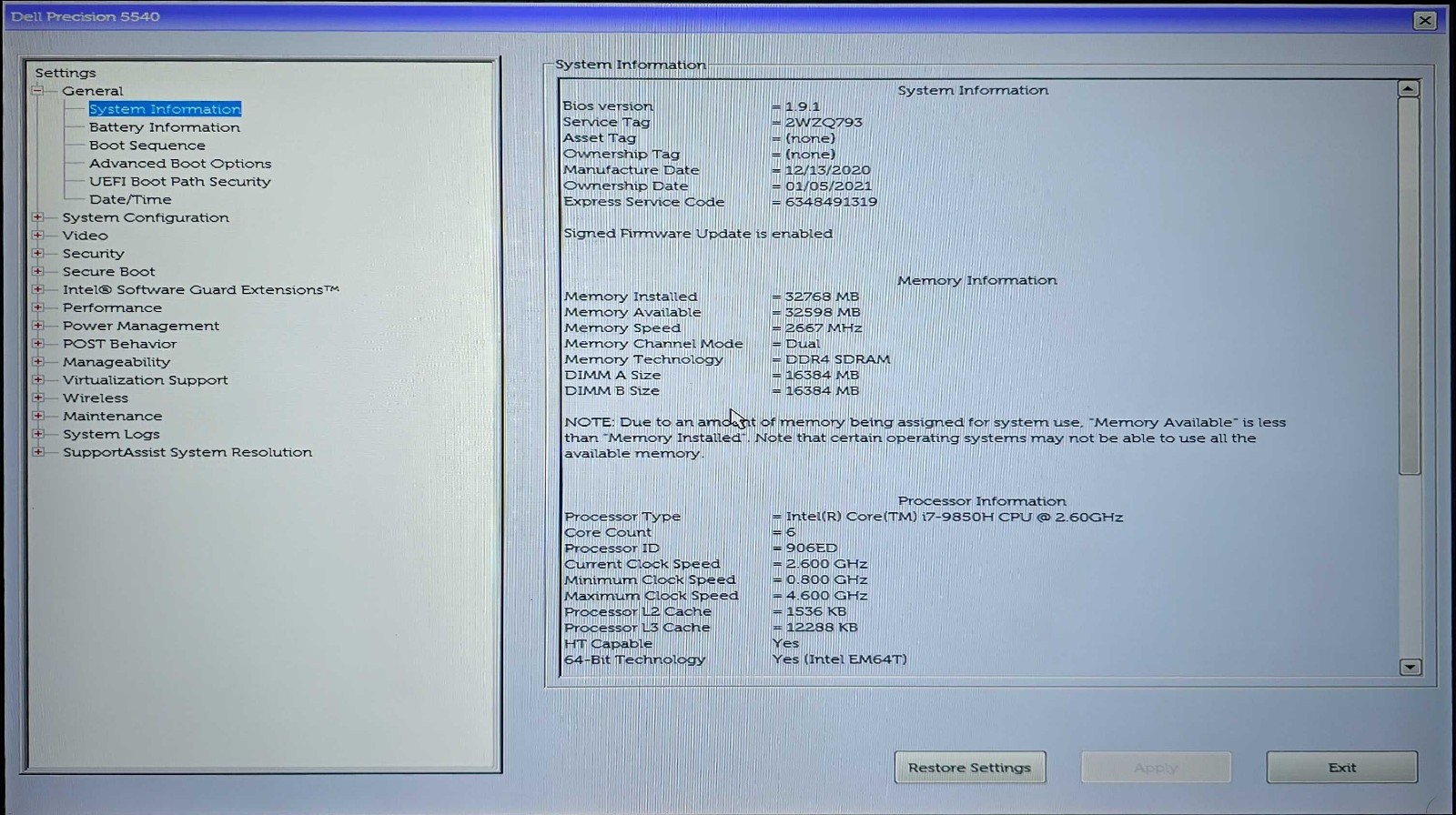Screen dimensions: 1456x815
Task: Click the scrollbar up arrow
Action: click(1408, 89)
